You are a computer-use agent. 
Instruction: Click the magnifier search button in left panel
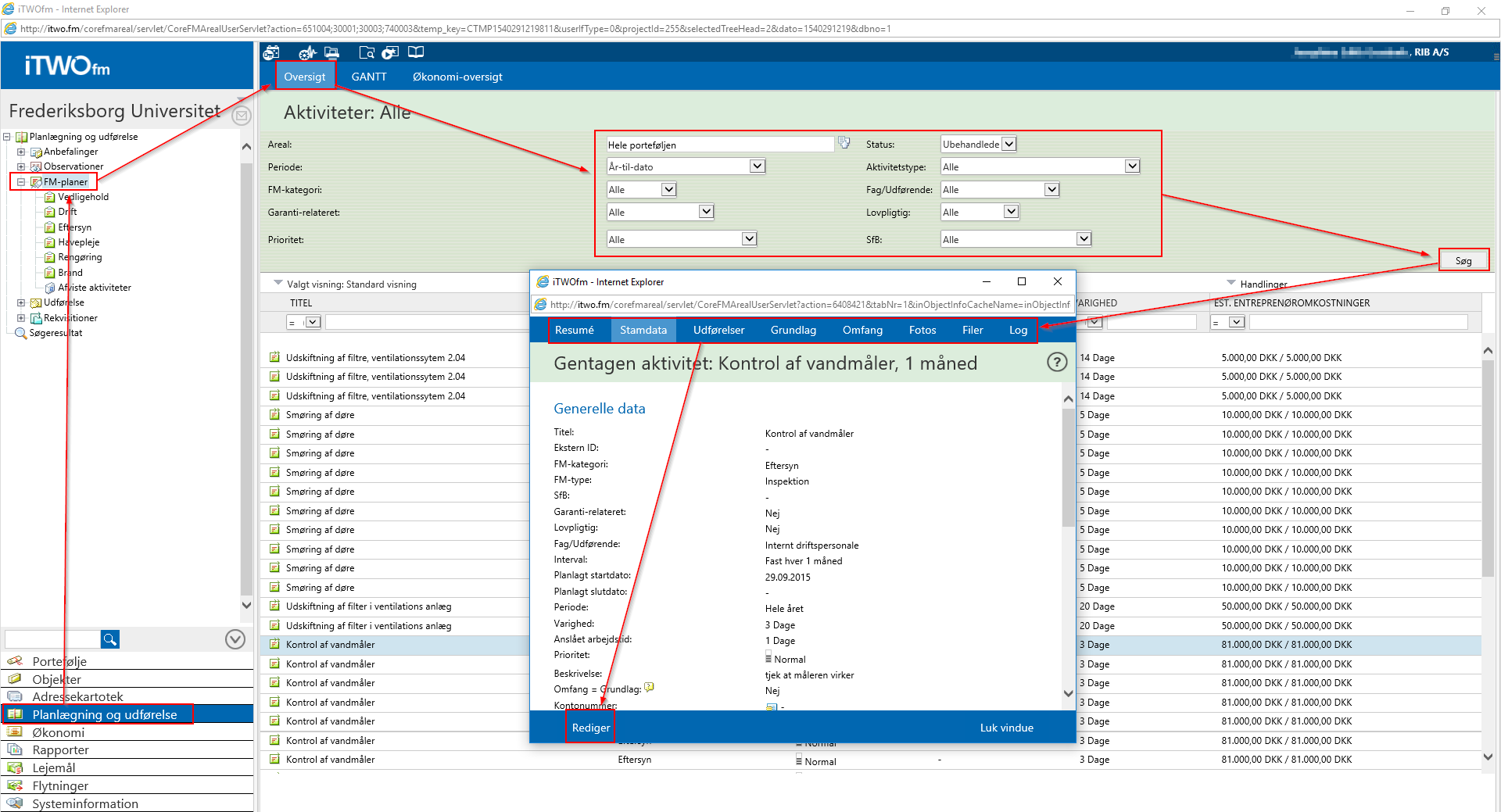coord(110,639)
